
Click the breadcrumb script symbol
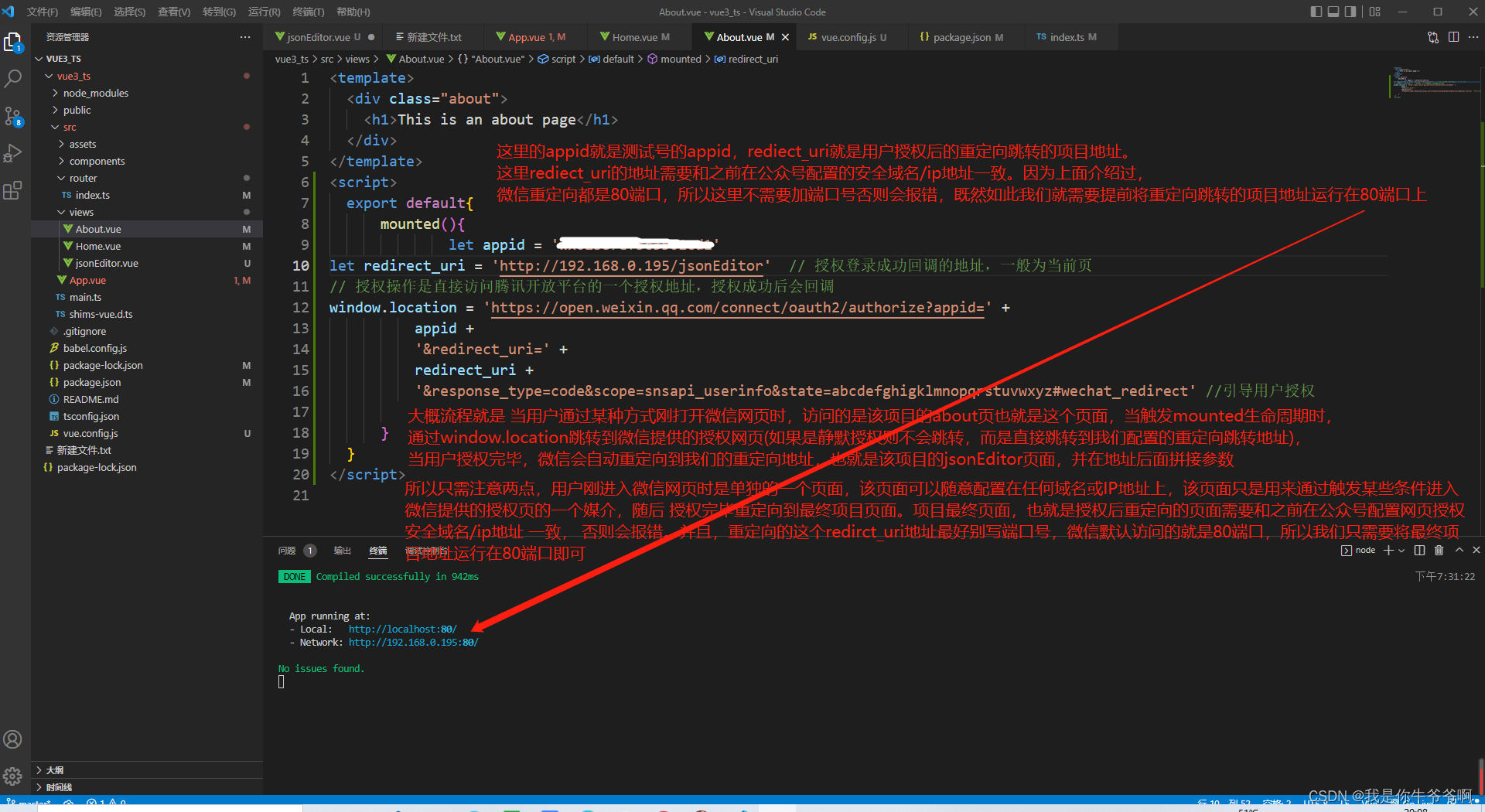tap(557, 59)
